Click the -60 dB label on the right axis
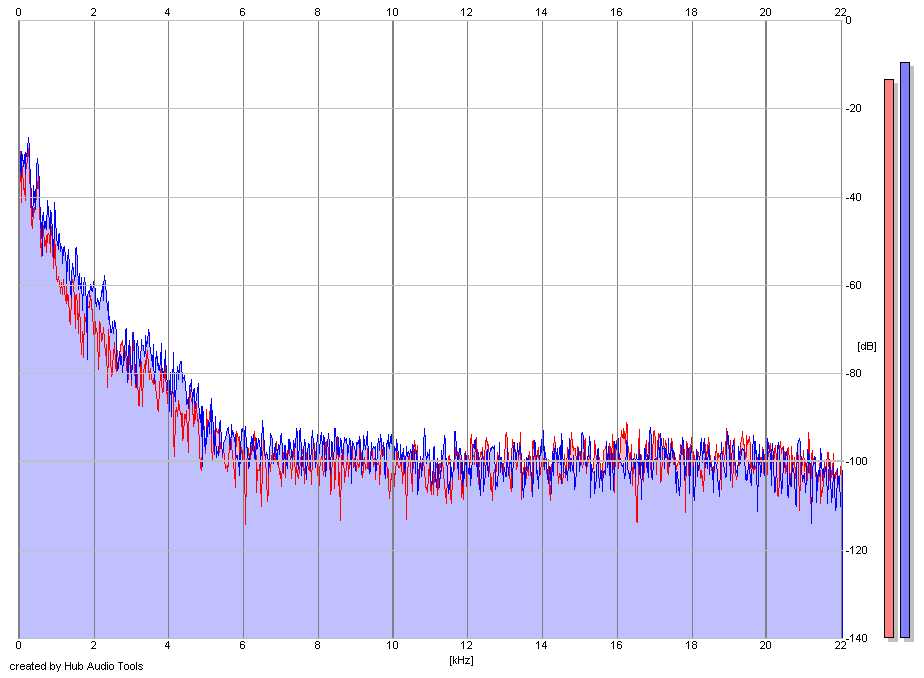 (x=854, y=285)
